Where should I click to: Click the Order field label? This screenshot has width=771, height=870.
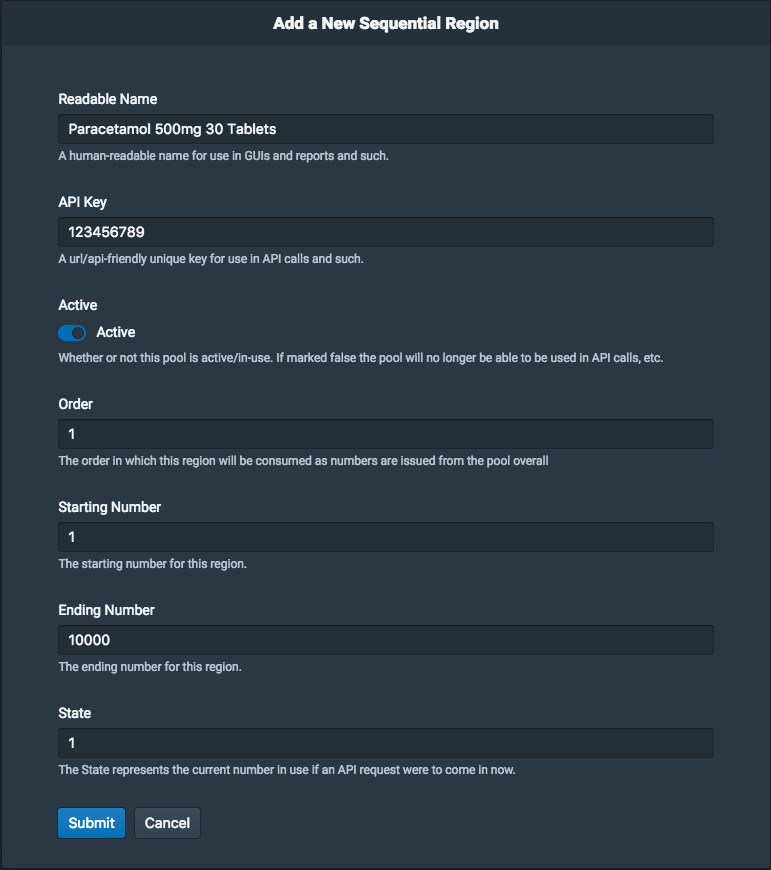(75, 404)
